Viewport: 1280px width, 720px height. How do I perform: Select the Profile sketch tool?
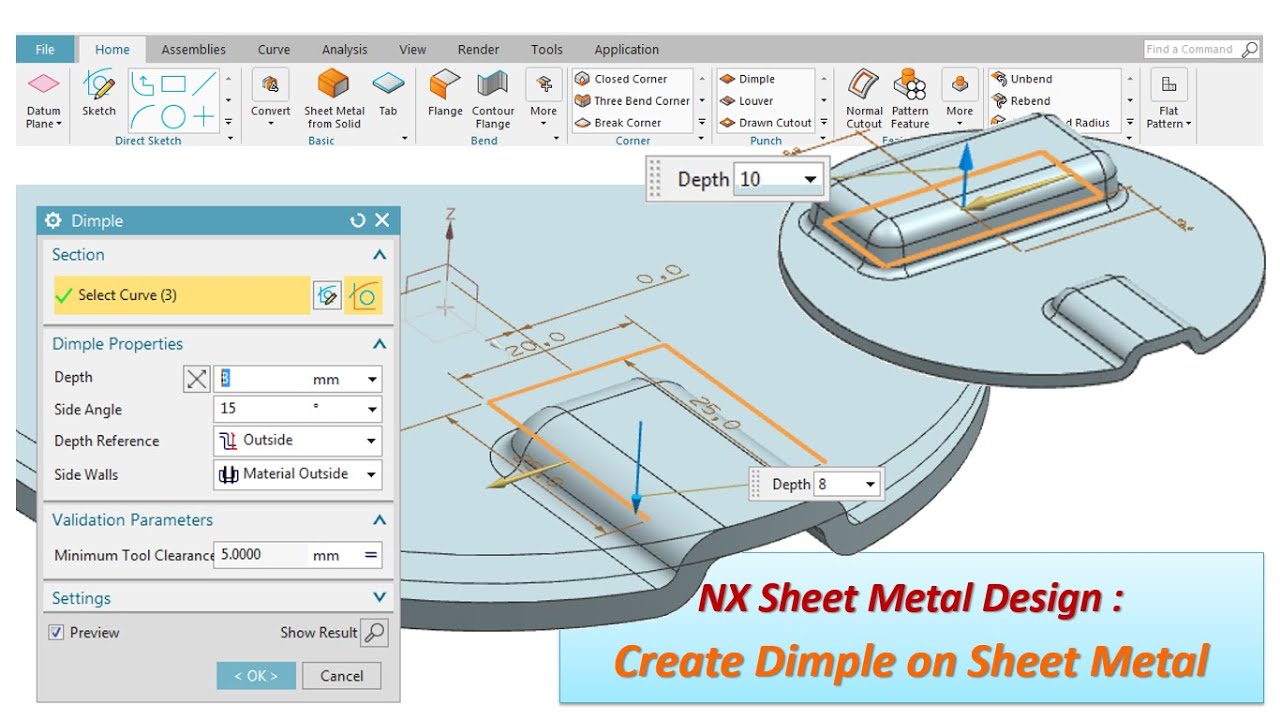143,84
